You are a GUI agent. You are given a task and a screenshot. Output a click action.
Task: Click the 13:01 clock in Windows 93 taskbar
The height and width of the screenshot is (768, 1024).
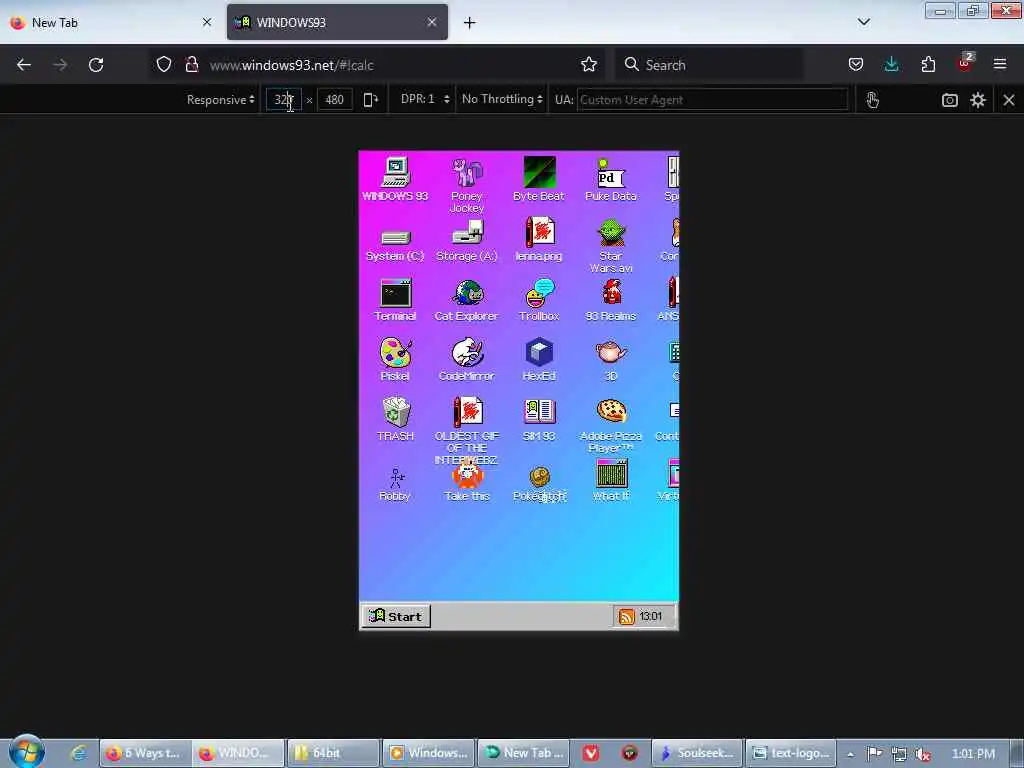(650, 616)
